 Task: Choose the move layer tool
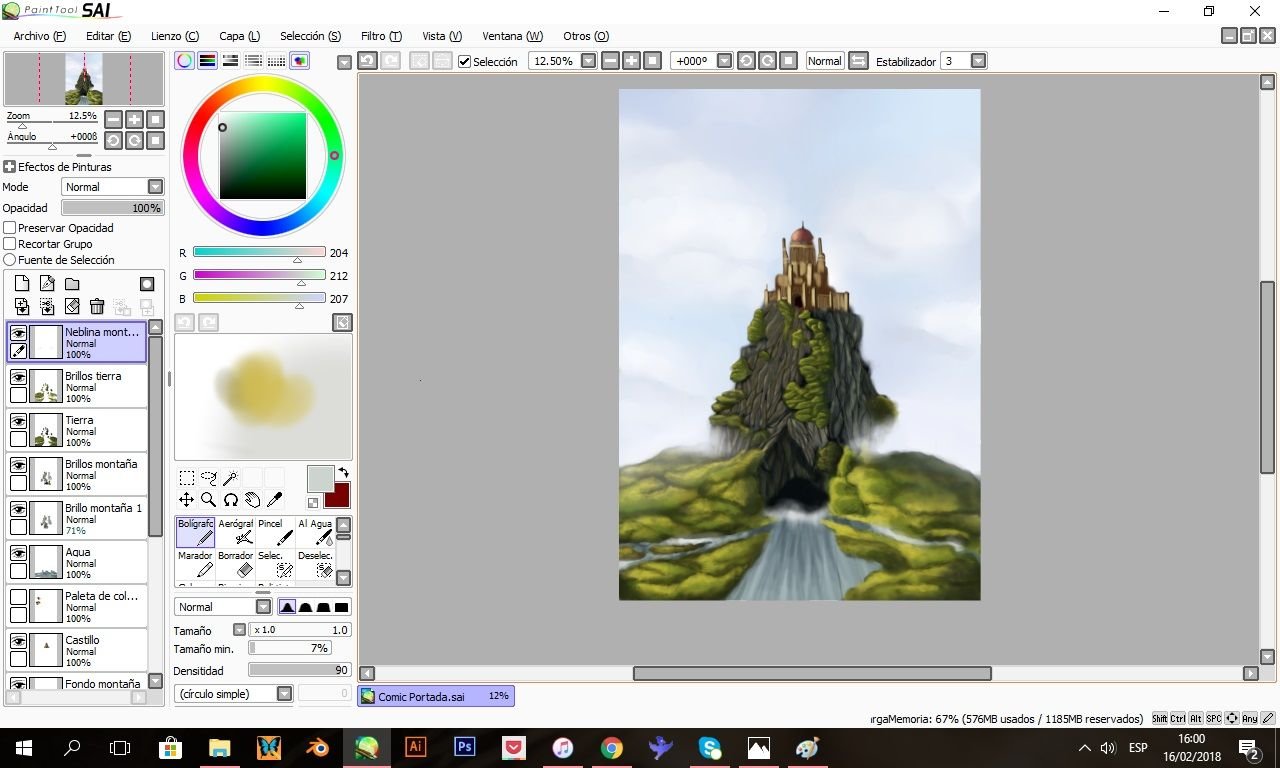187,500
